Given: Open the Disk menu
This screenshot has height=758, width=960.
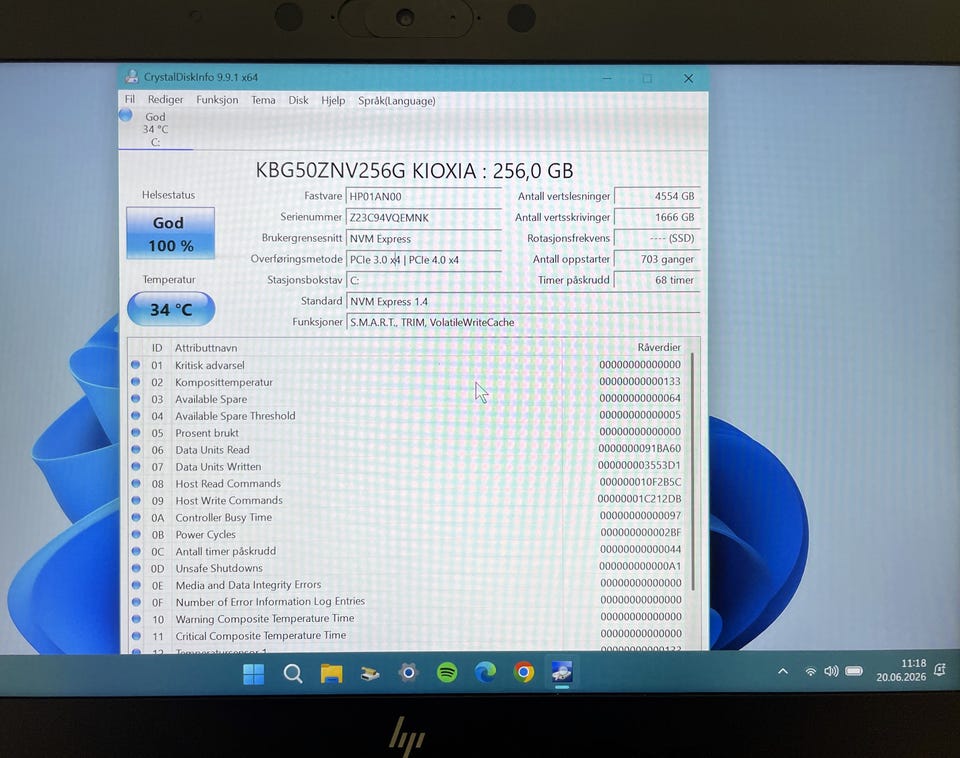Looking at the screenshot, I should tap(298, 100).
